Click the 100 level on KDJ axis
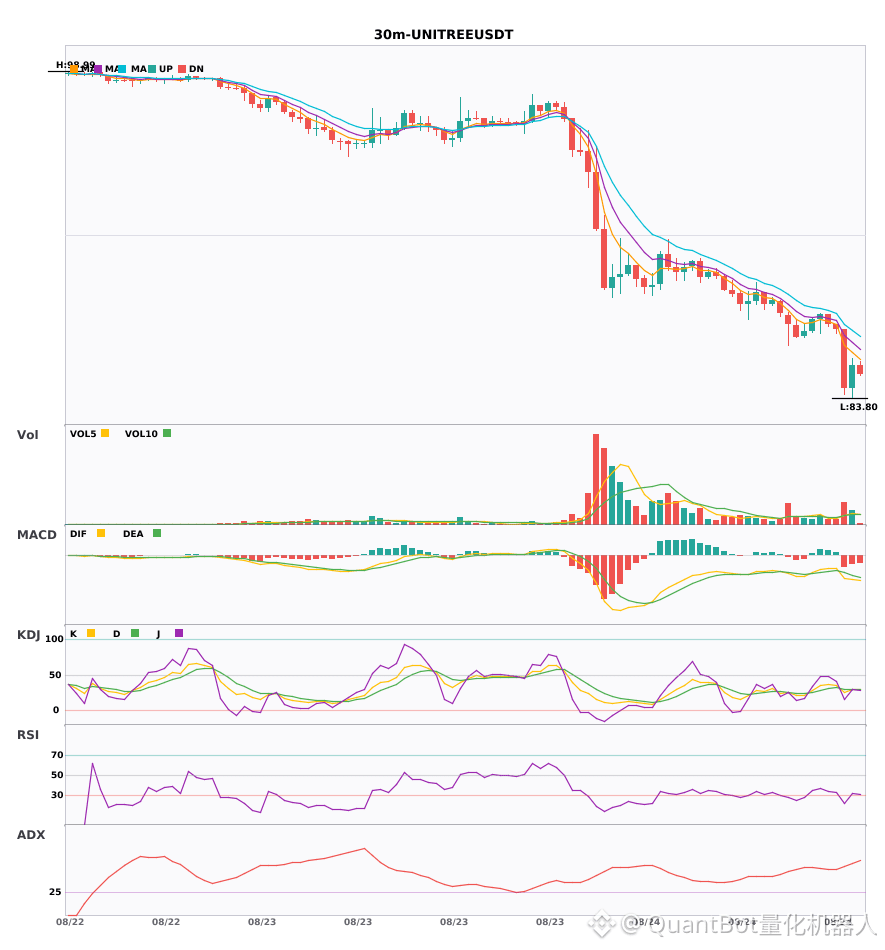Image resolution: width=885 pixels, height=950 pixels. click(x=55, y=639)
